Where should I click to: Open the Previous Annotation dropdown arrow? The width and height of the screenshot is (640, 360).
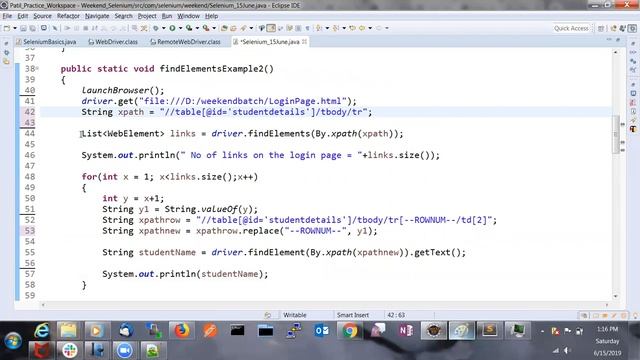click(344, 28)
